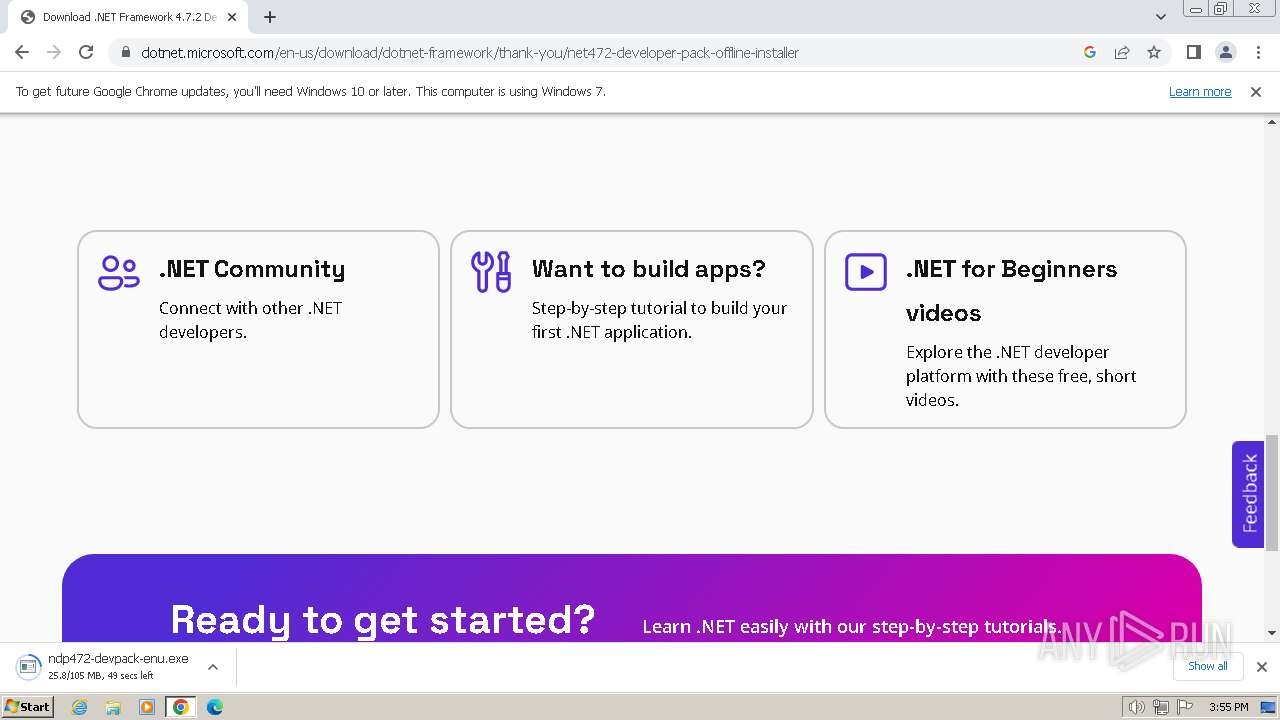This screenshot has height=720, width=1280.
Task: Share this page icon
Action: [x=1122, y=52]
